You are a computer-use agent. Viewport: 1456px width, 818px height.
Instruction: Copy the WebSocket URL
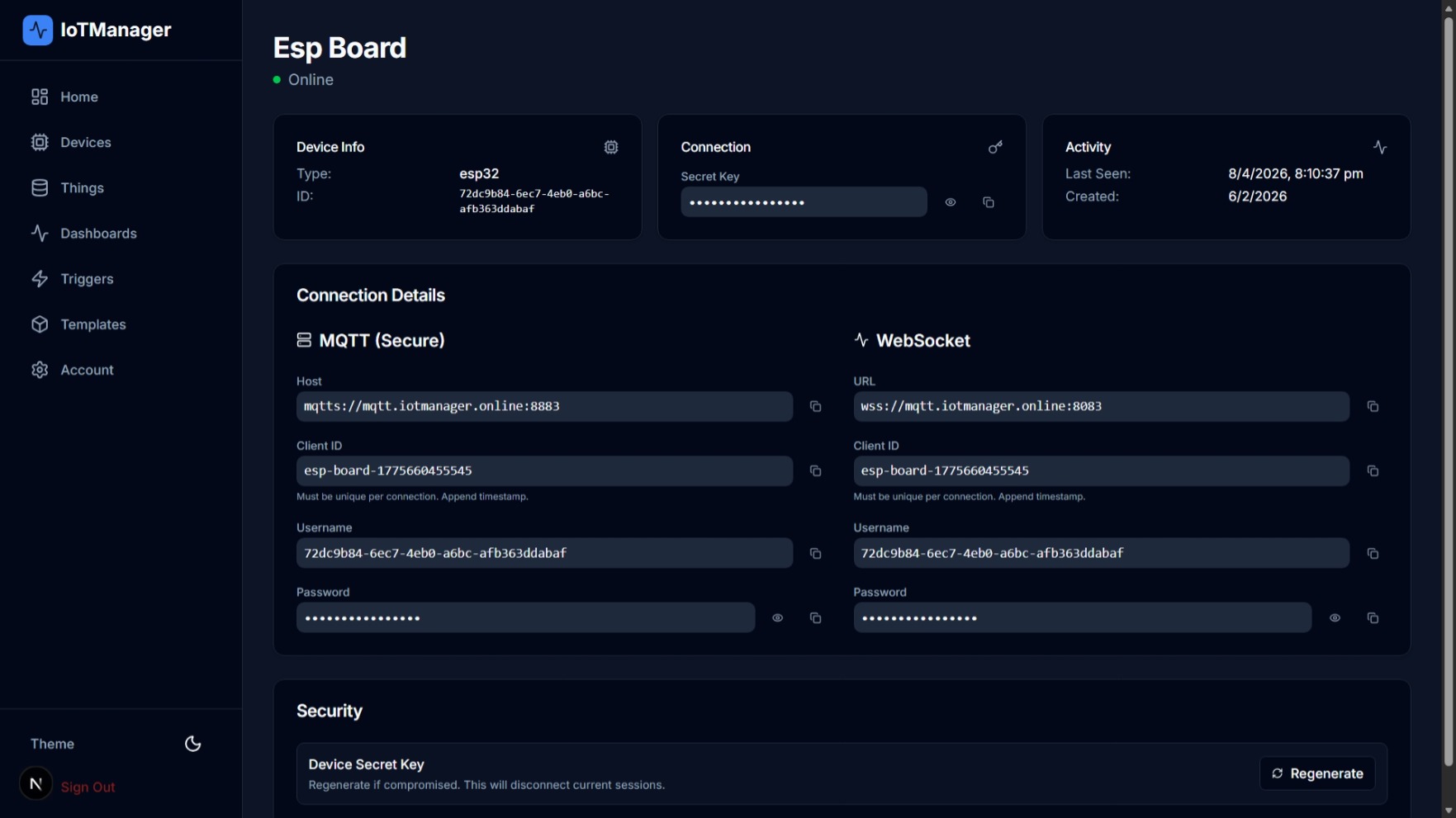tap(1373, 406)
